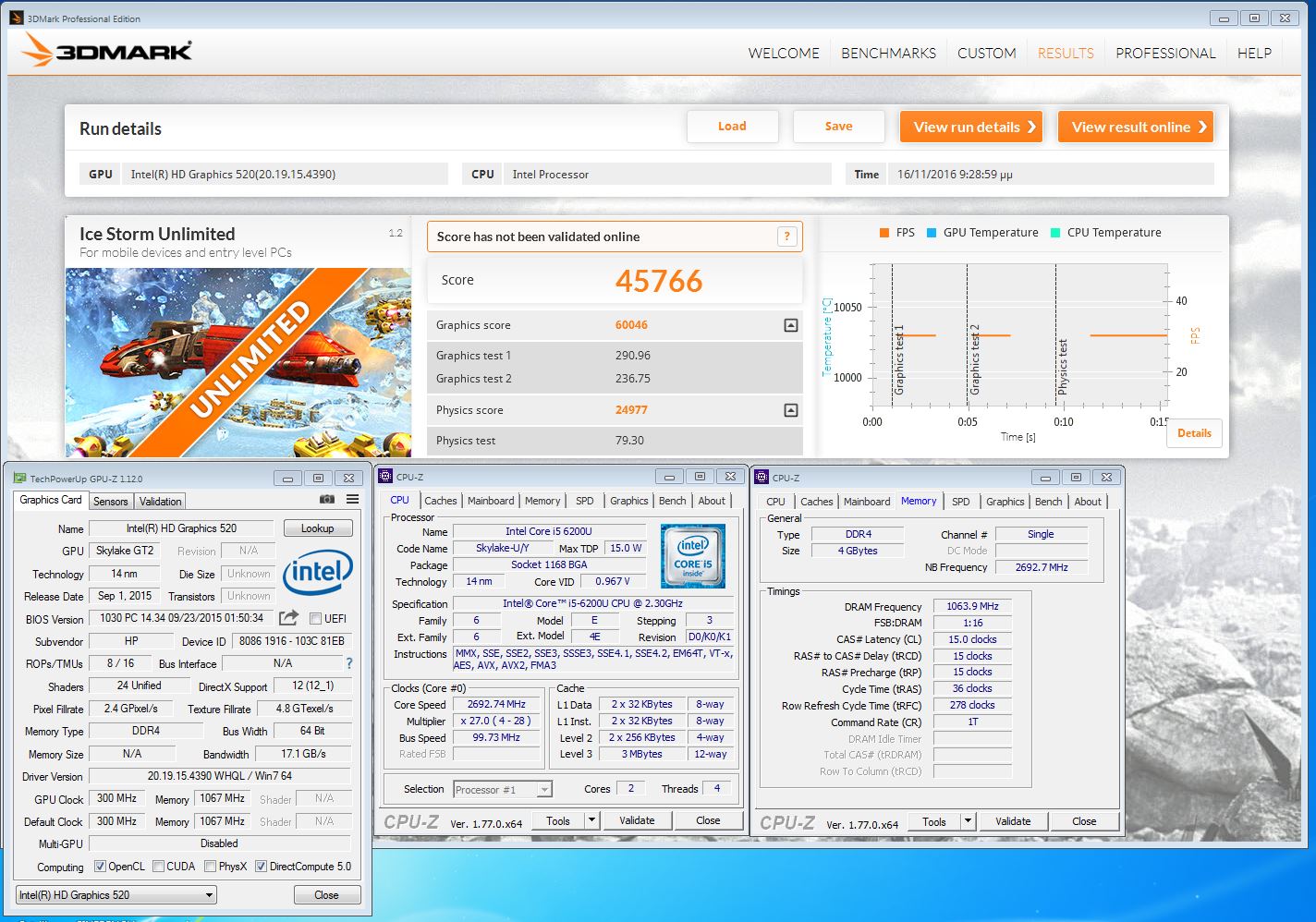Click View run details button
This screenshot has width=1316, height=922.
pos(971,127)
